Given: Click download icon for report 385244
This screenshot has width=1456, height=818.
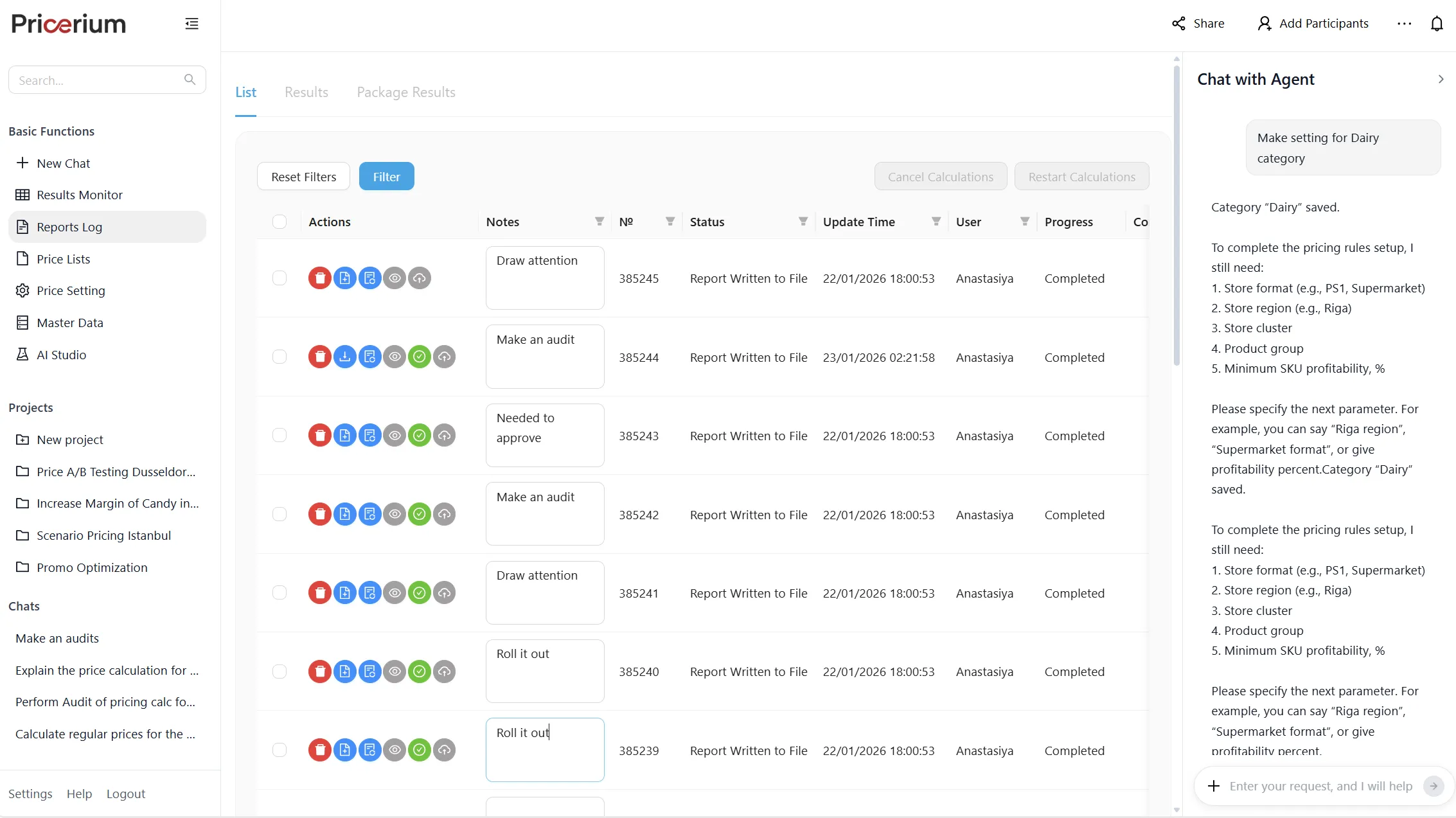Looking at the screenshot, I should [x=344, y=357].
